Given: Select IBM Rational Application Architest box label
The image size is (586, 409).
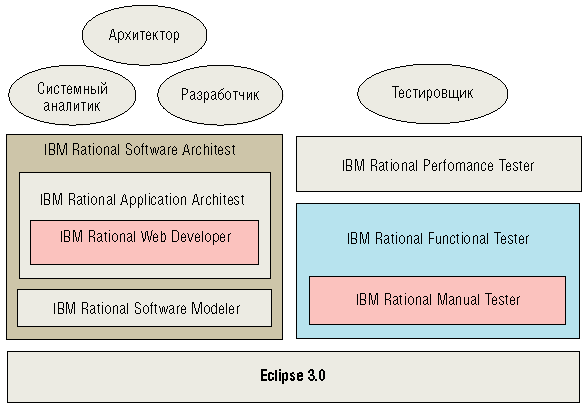Looking at the screenshot, I should tap(142, 200).
